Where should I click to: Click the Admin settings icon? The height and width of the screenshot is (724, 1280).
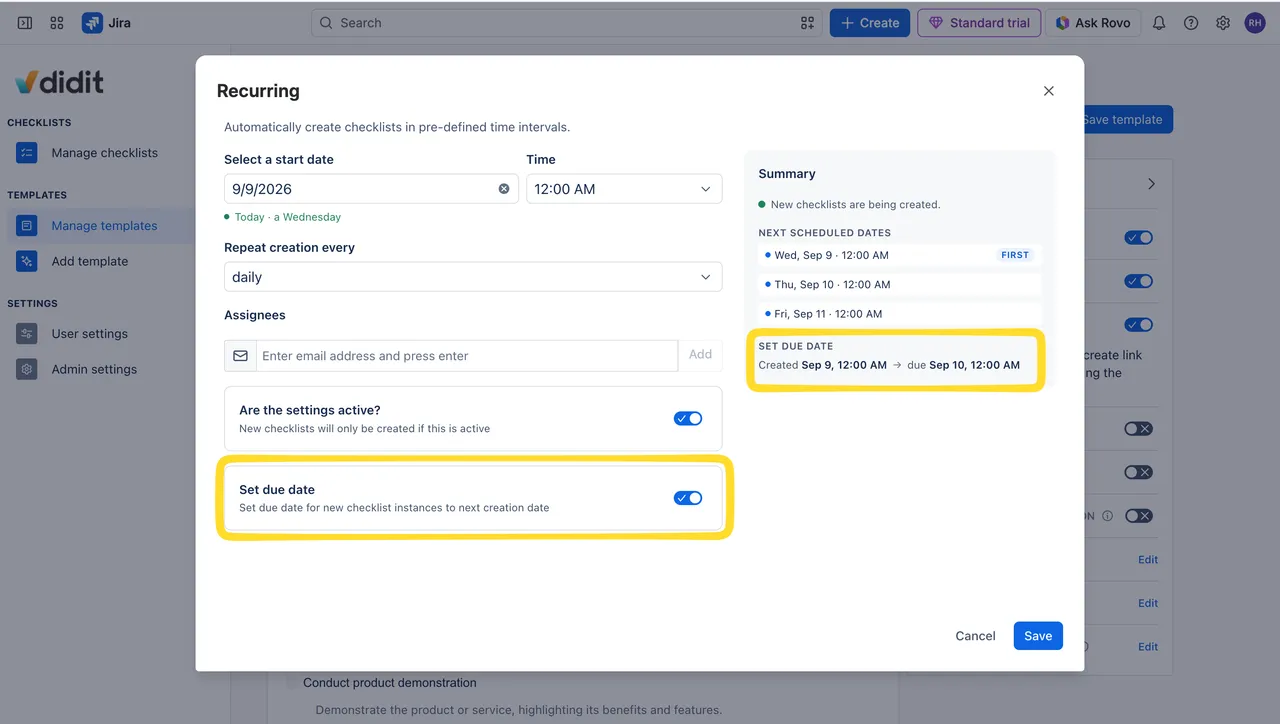[27, 369]
